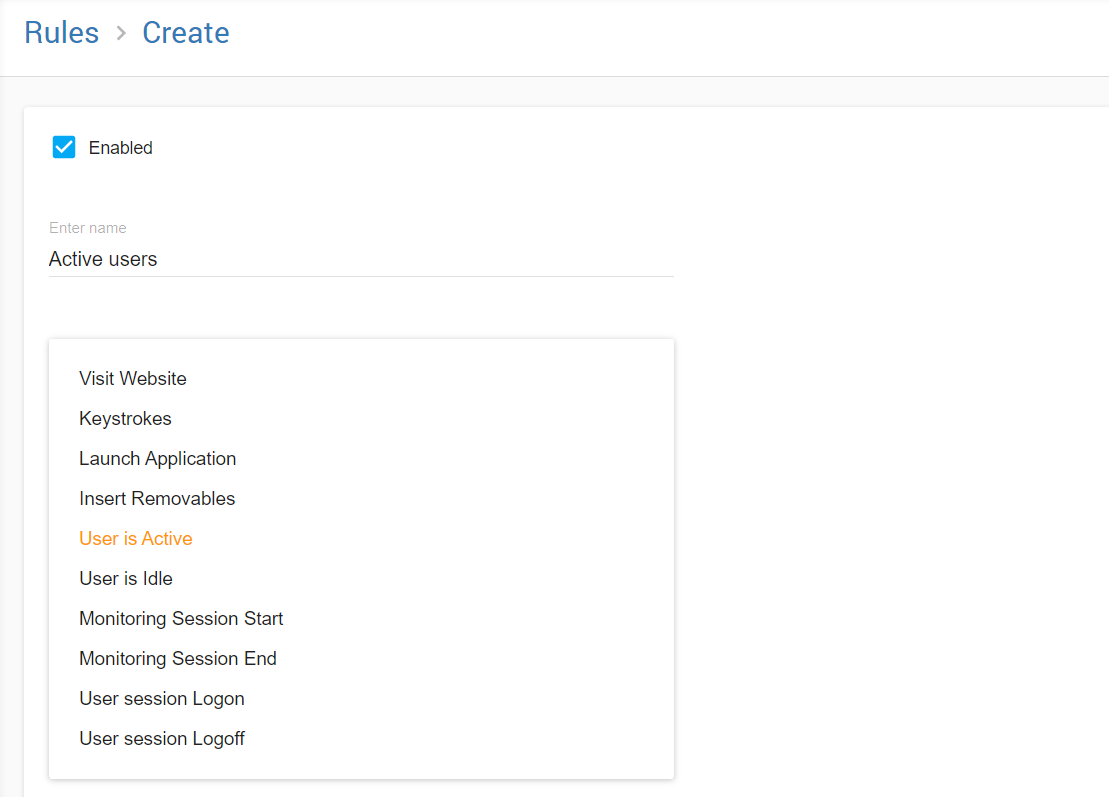The width and height of the screenshot is (1109, 797).
Task: Choose User session Logoff option
Action: click(162, 739)
